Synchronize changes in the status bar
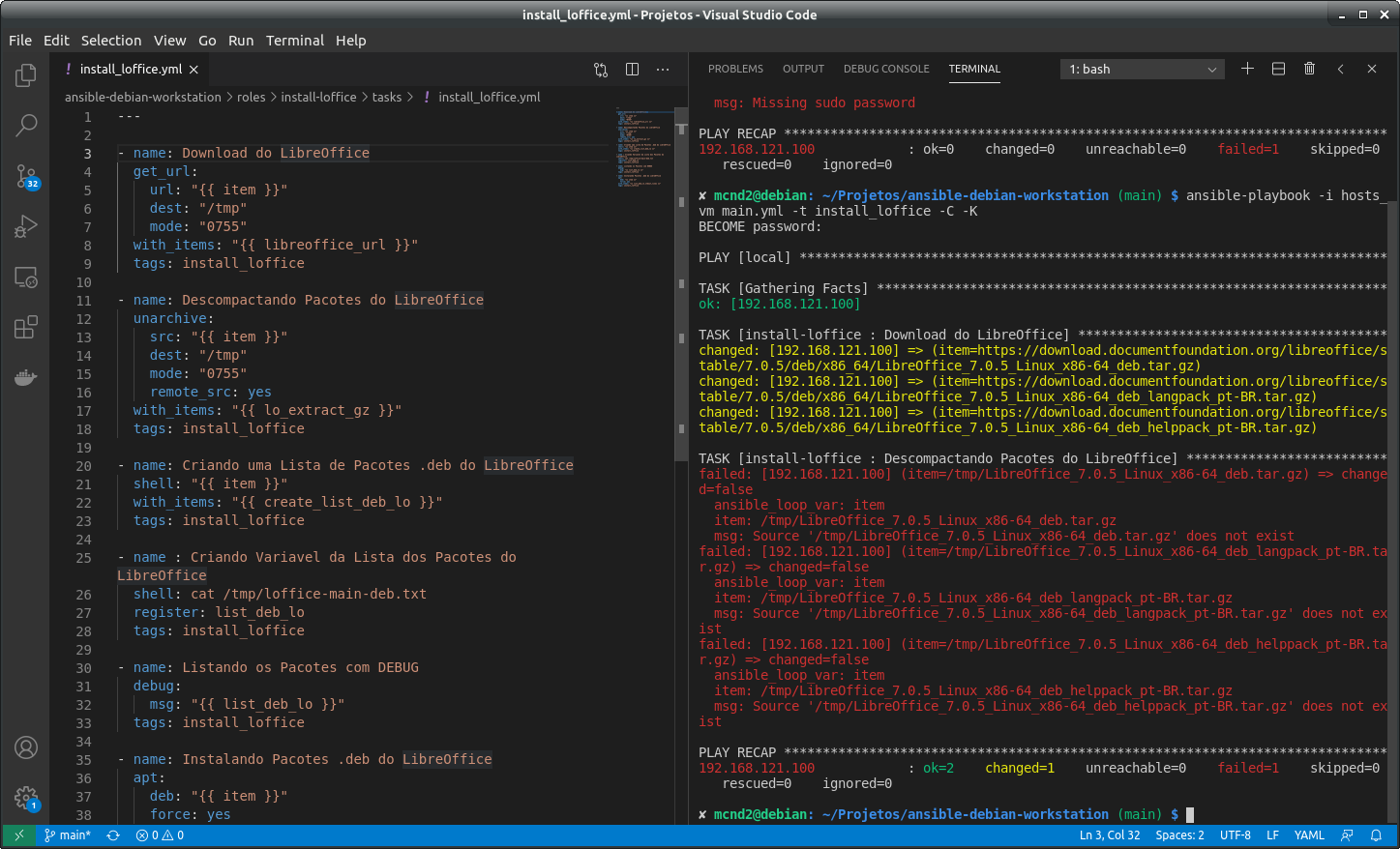This screenshot has width=1400, height=849. coord(113,835)
